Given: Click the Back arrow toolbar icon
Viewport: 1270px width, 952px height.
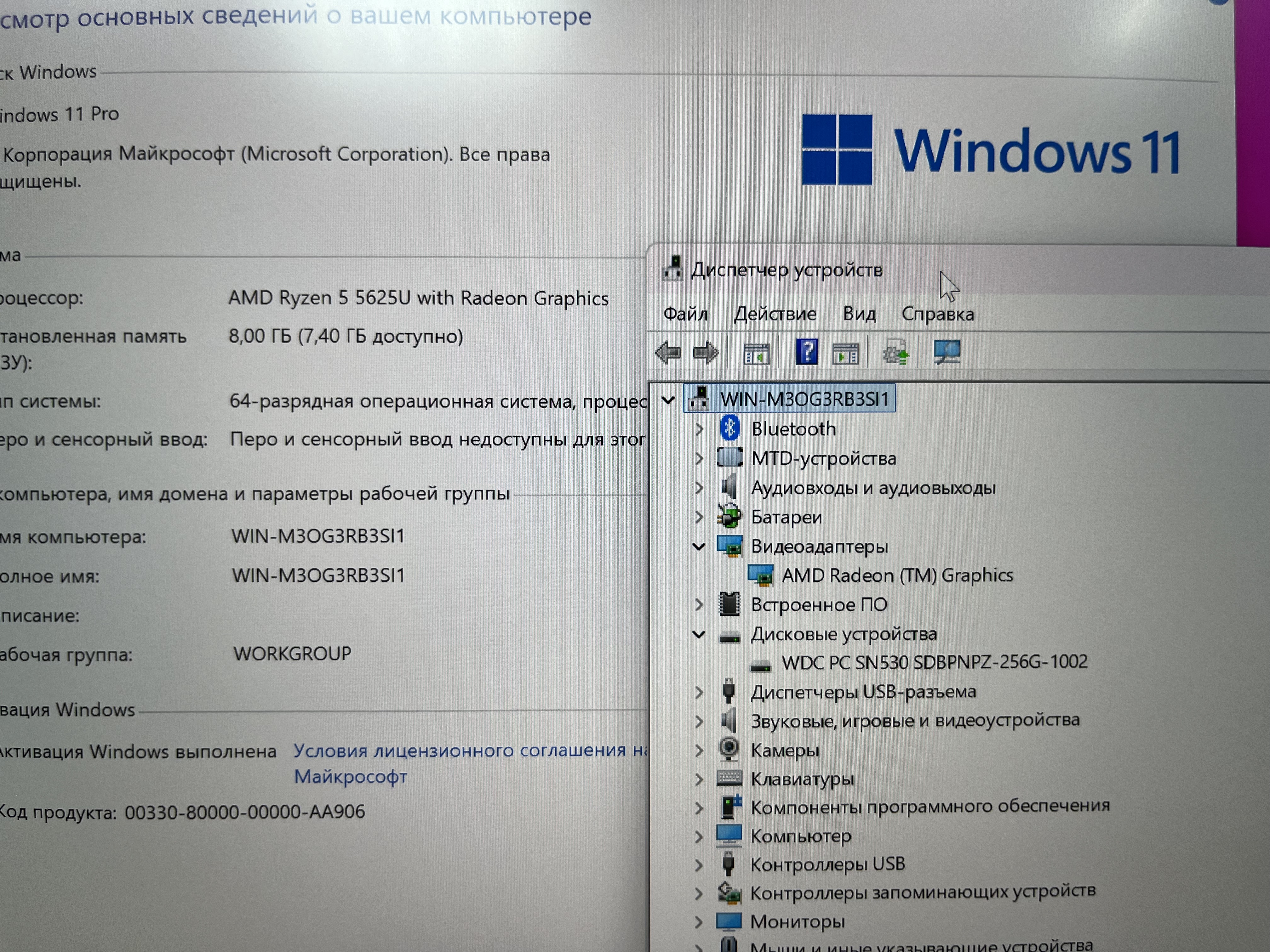Looking at the screenshot, I should point(668,352).
